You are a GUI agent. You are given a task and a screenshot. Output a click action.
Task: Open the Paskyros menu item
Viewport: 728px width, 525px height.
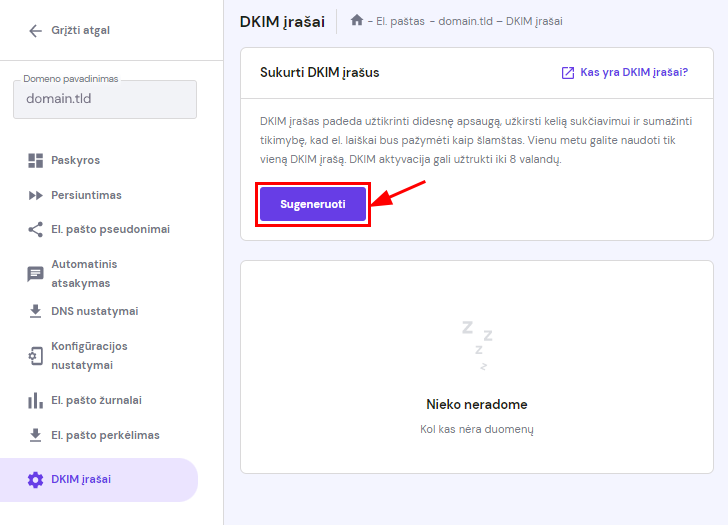pos(76,160)
